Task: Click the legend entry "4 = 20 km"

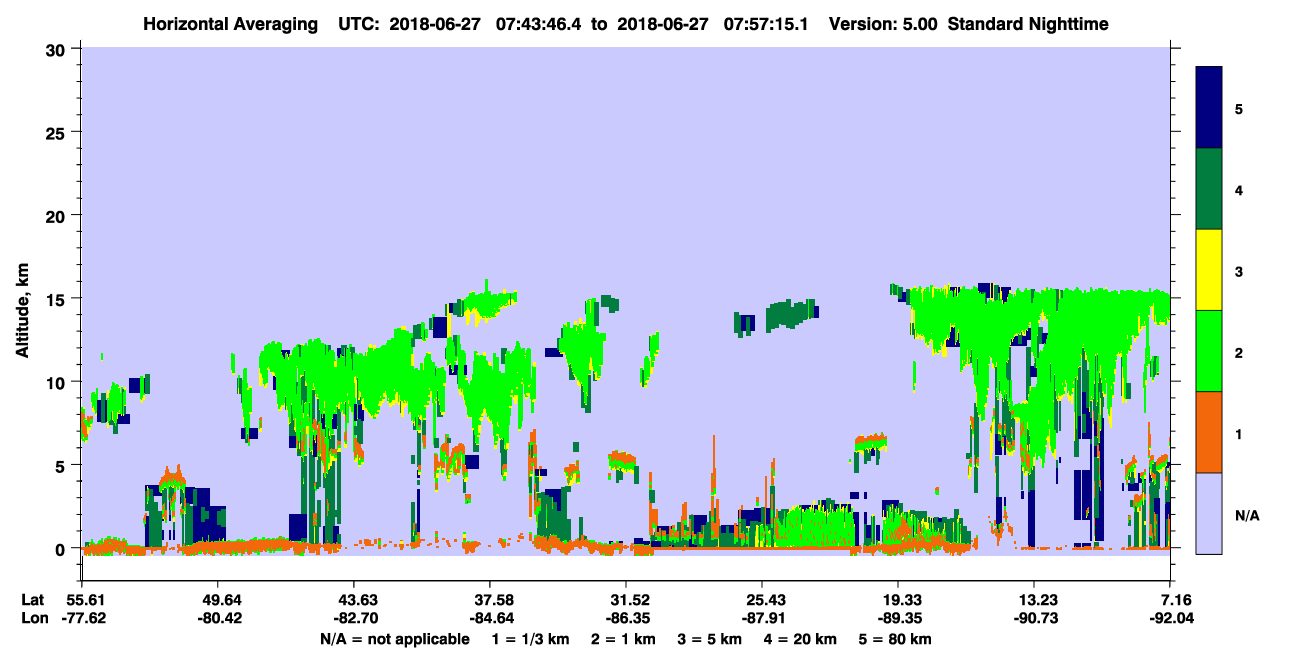Action: point(802,639)
